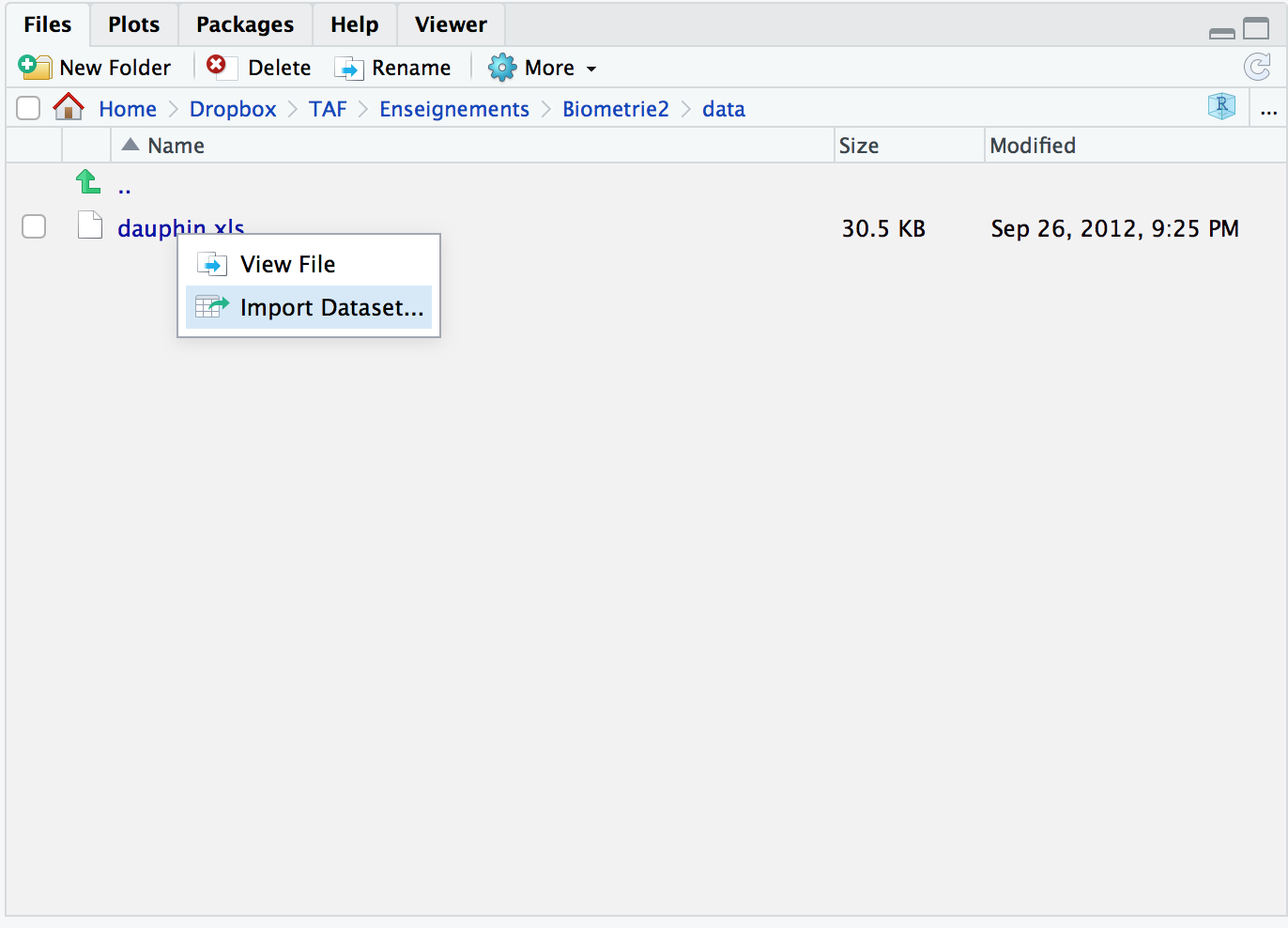Toggle the select-all files checkbox
The height and width of the screenshot is (928, 1288).
[x=28, y=108]
